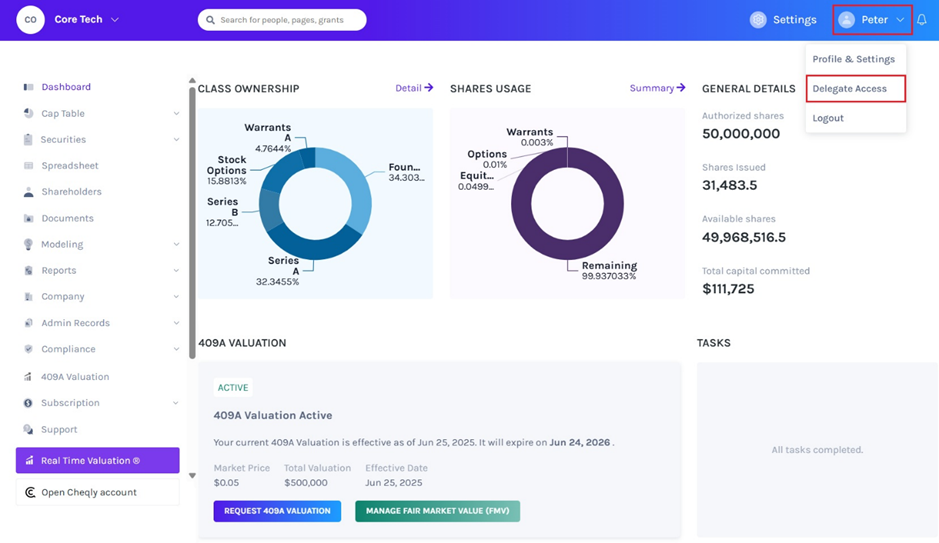Viewport: 939px width, 543px height.
Task: Open the Core Tech company dropdown
Action: point(86,20)
